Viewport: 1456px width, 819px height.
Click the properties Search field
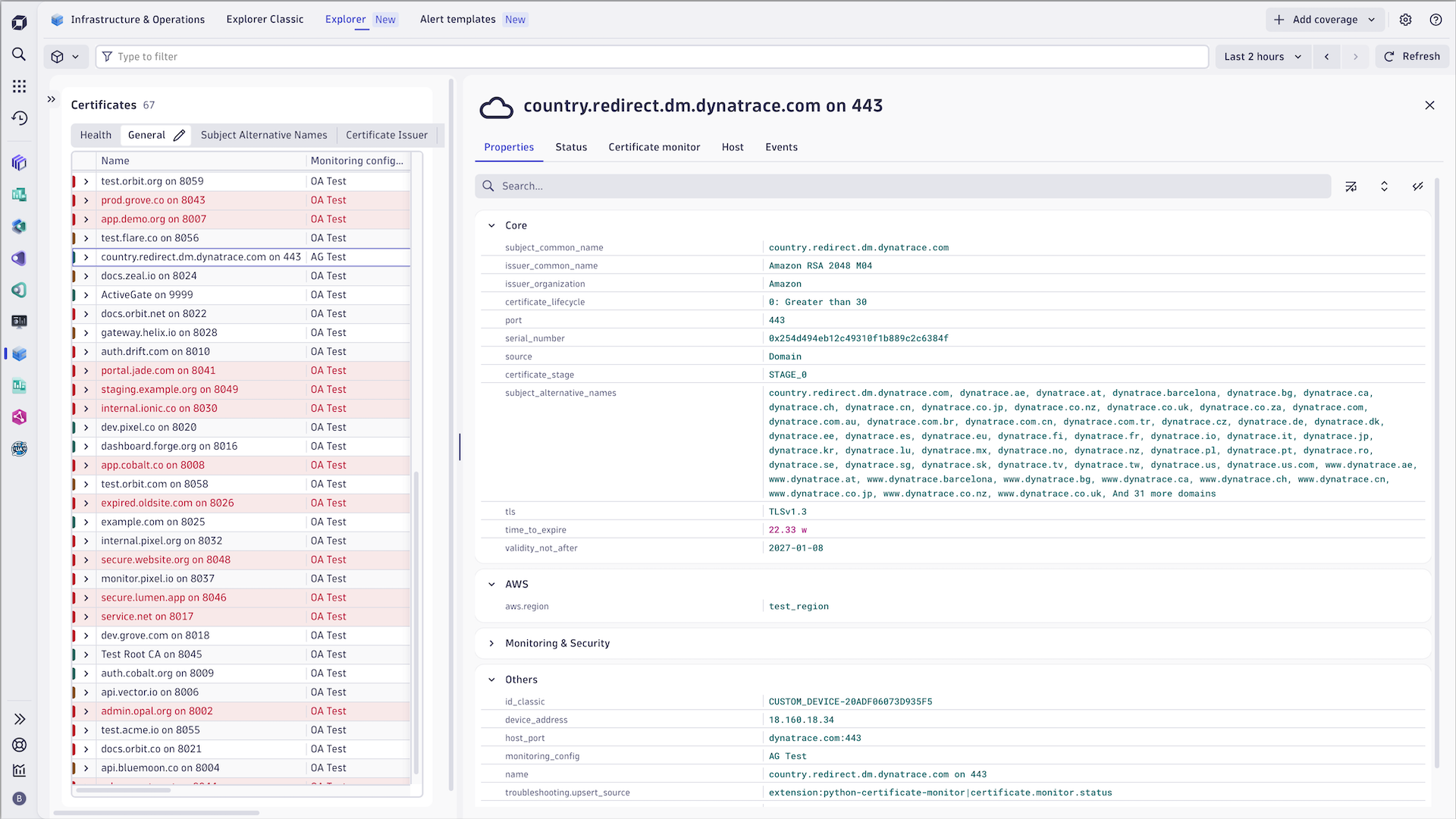902,187
